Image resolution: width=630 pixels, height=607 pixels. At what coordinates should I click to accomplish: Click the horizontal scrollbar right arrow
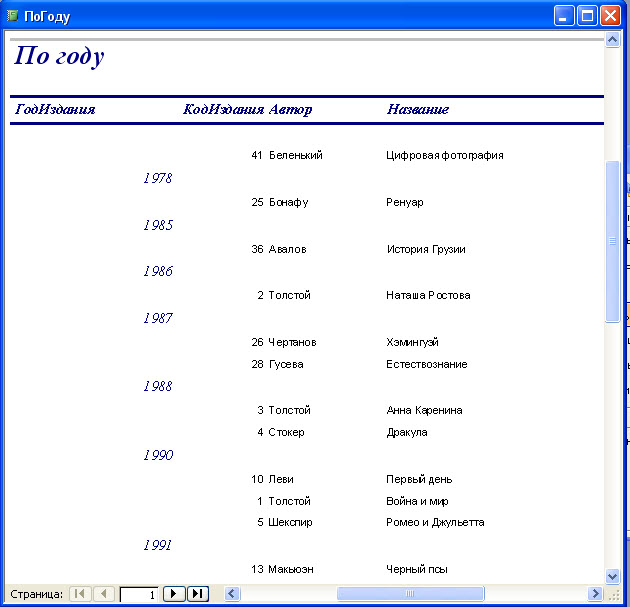point(595,593)
